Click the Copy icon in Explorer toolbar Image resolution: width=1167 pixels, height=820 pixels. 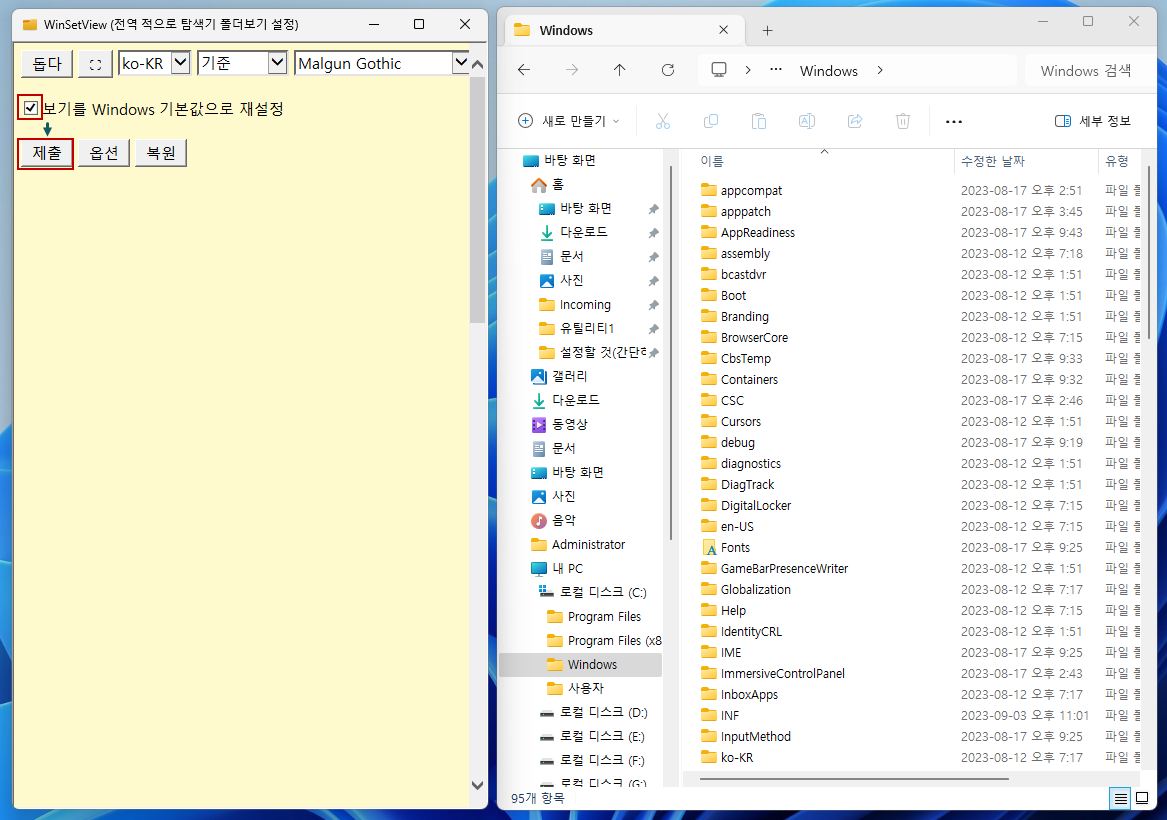tap(711, 121)
